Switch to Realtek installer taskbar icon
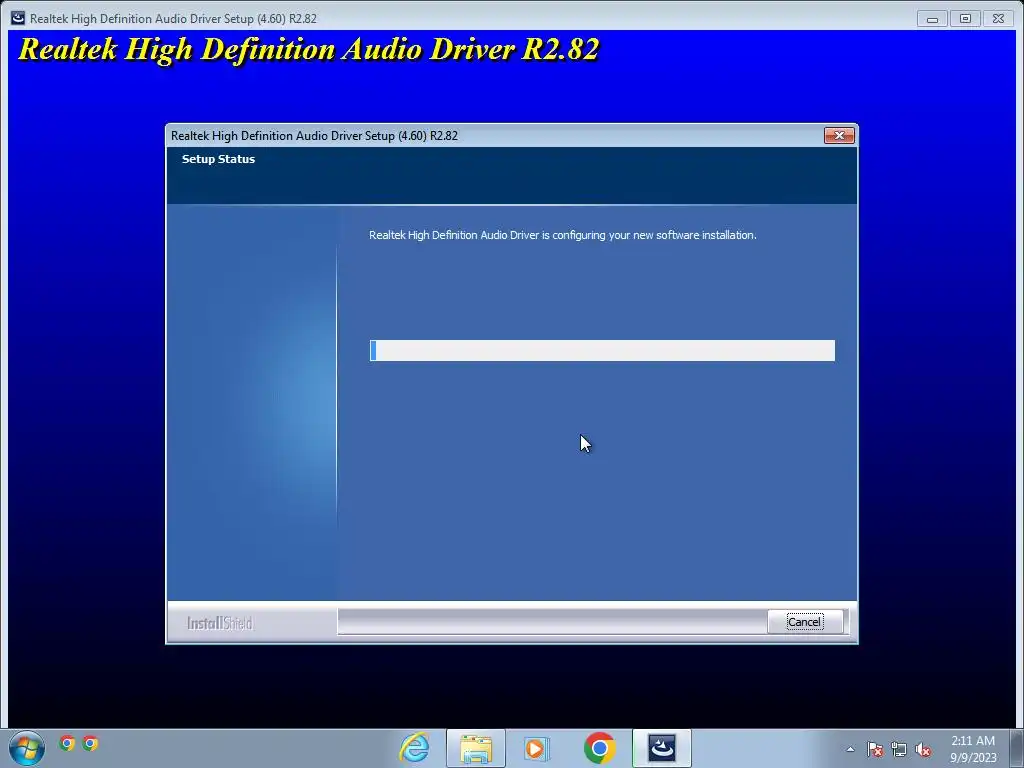 pos(662,748)
